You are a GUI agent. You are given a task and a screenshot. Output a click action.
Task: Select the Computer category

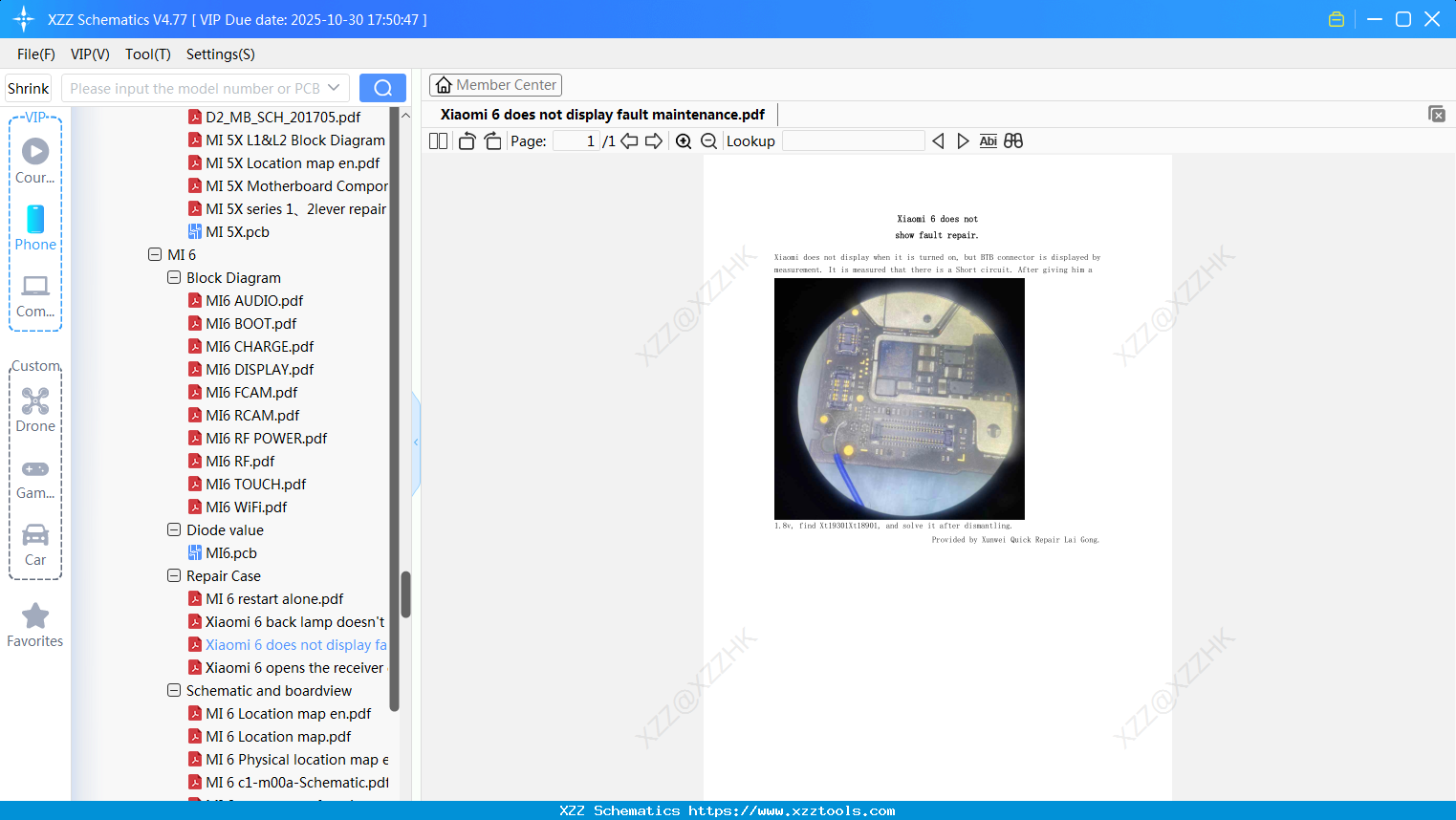click(x=35, y=295)
